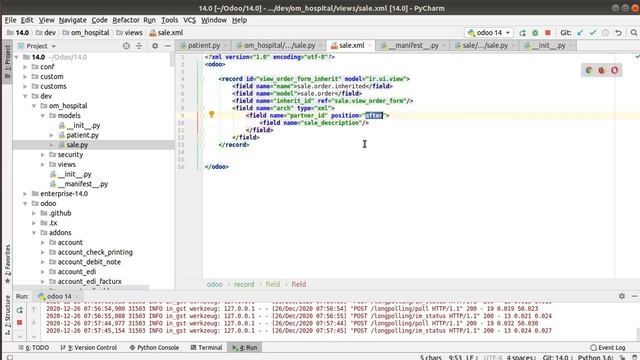
Task: Open the Python Console tool window
Action: click(x=154, y=347)
